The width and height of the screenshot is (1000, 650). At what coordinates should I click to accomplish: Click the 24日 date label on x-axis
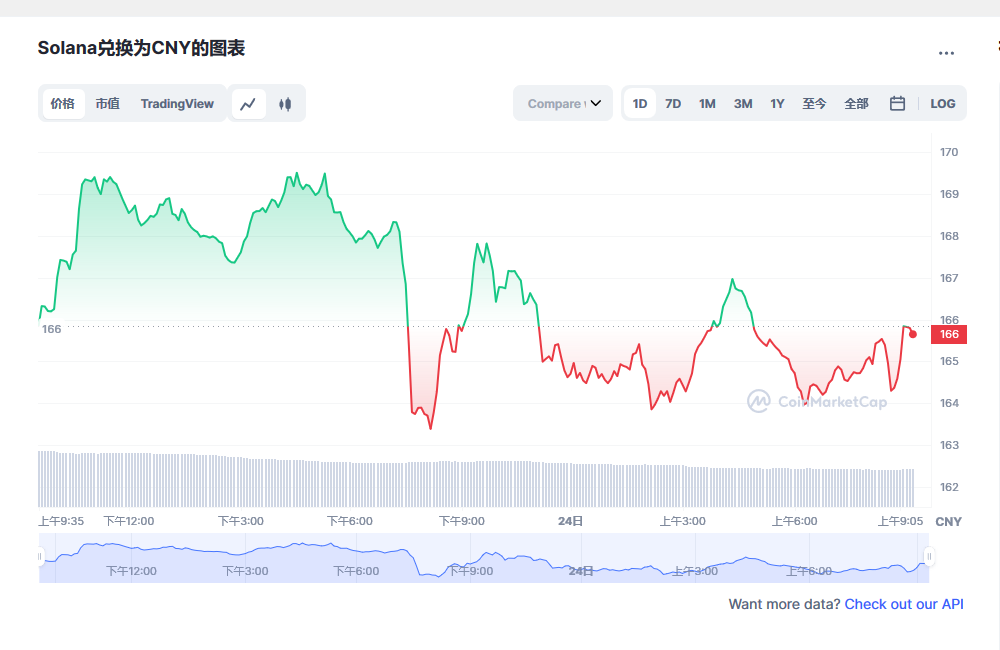coord(570,521)
